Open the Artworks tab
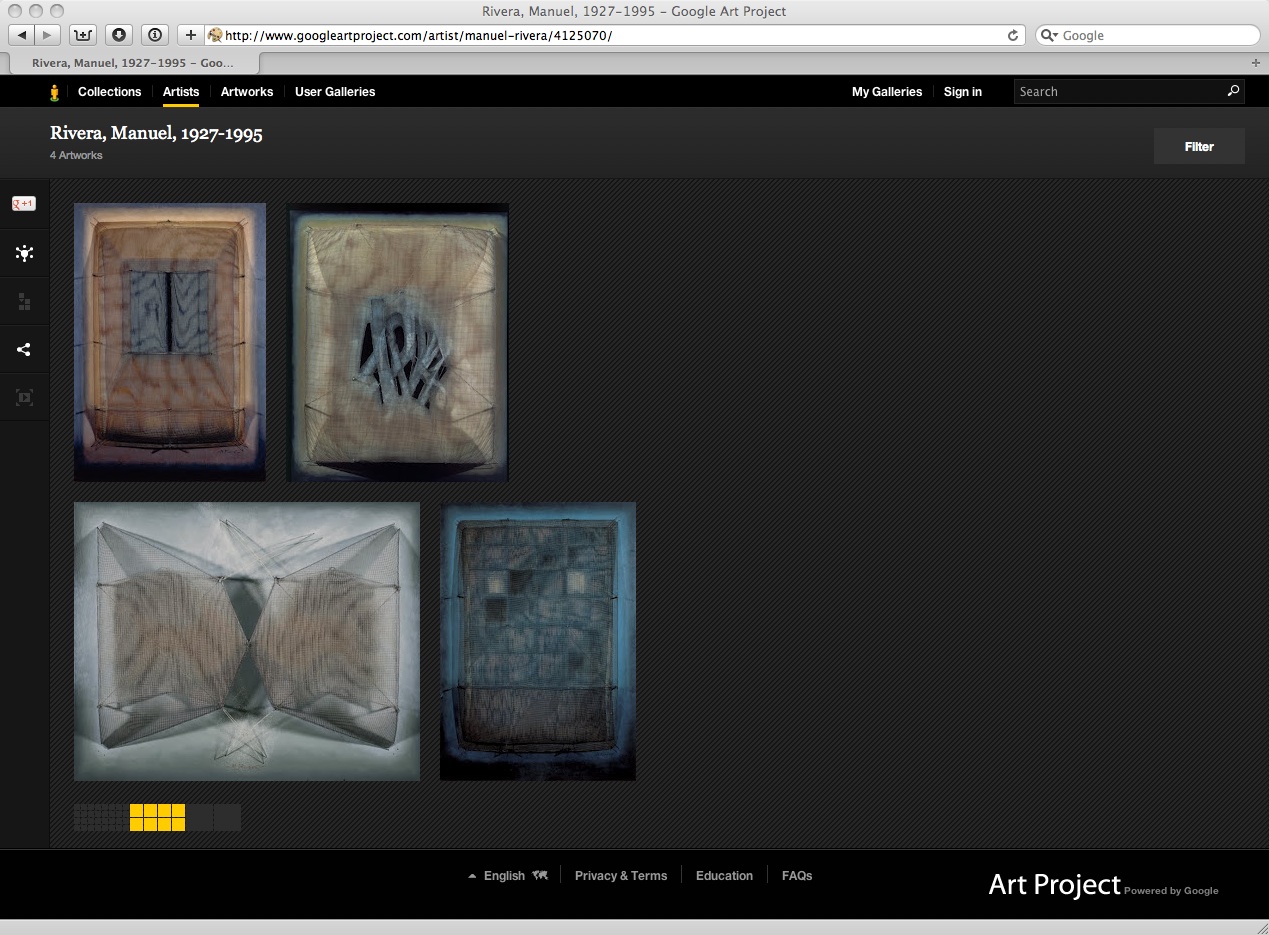The width and height of the screenshot is (1269, 935). click(247, 91)
